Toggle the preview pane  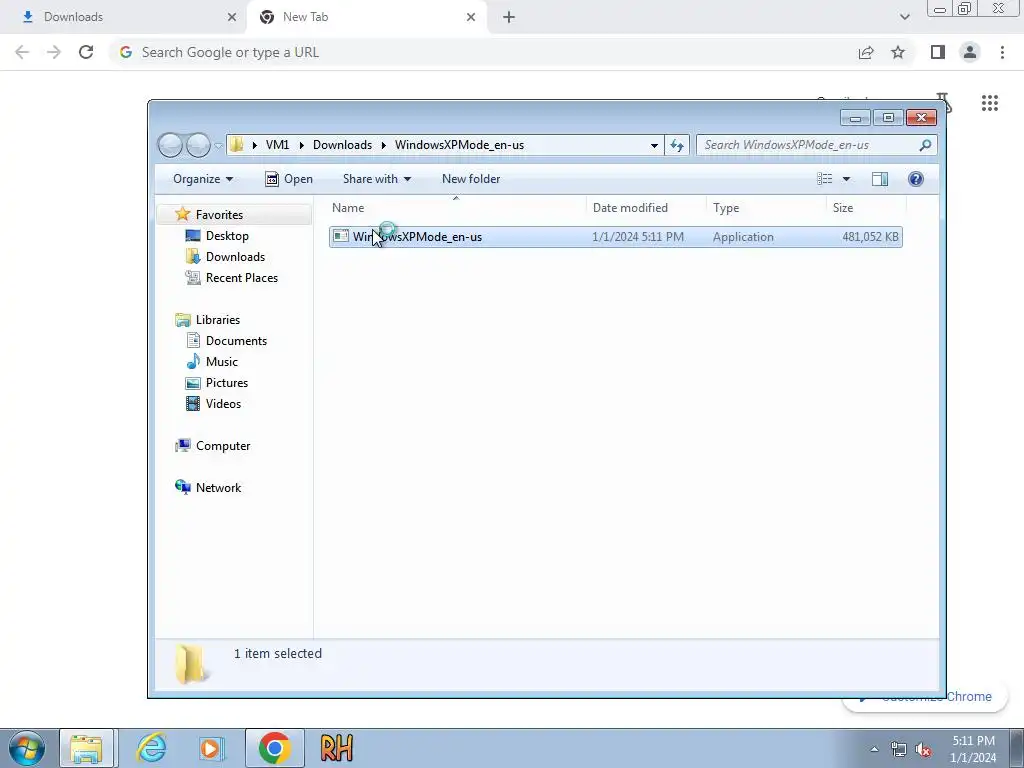coord(880,179)
